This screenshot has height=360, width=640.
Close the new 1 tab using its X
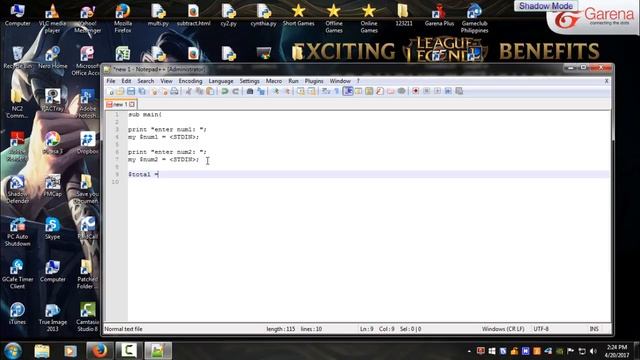[x=132, y=104]
